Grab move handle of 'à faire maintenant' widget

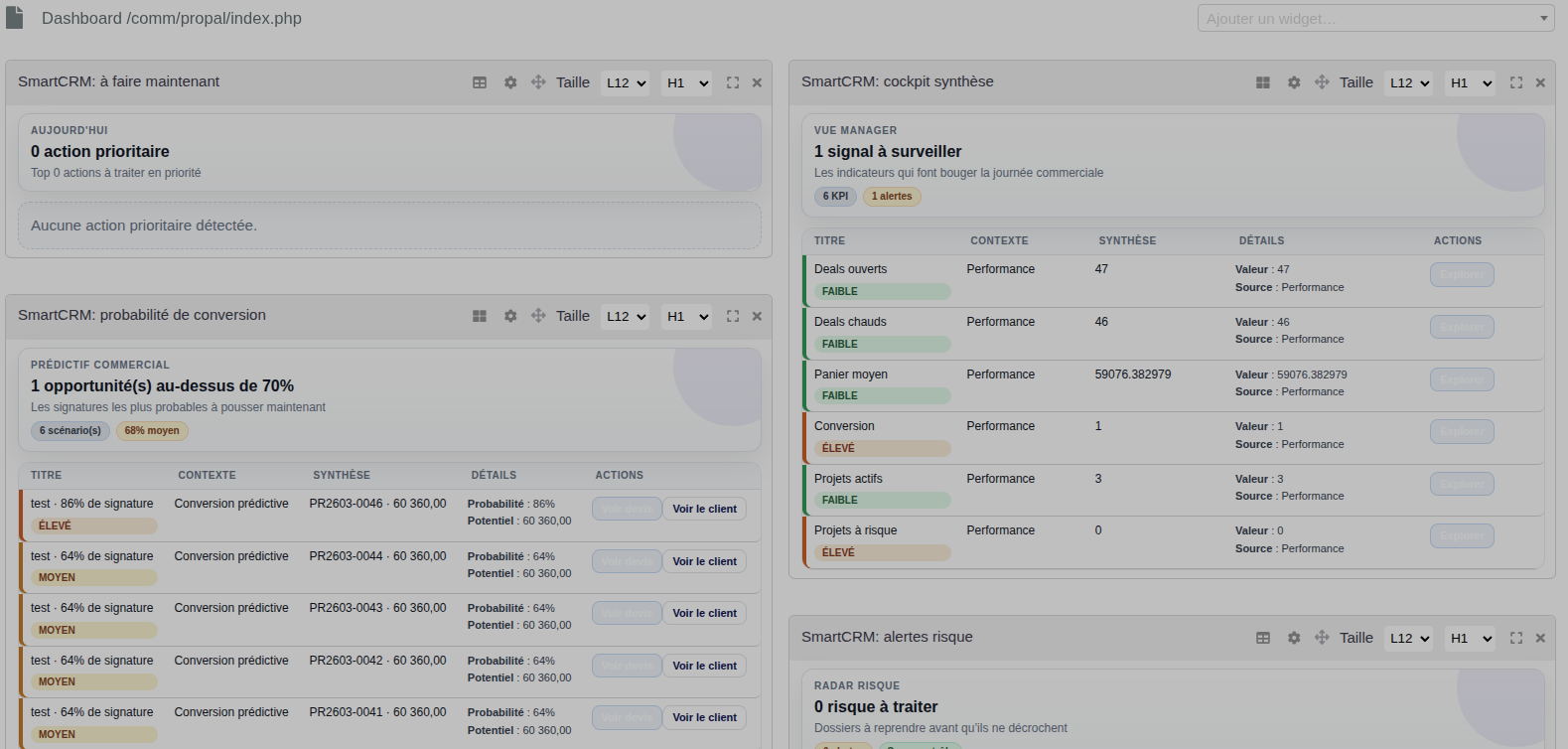click(x=538, y=82)
